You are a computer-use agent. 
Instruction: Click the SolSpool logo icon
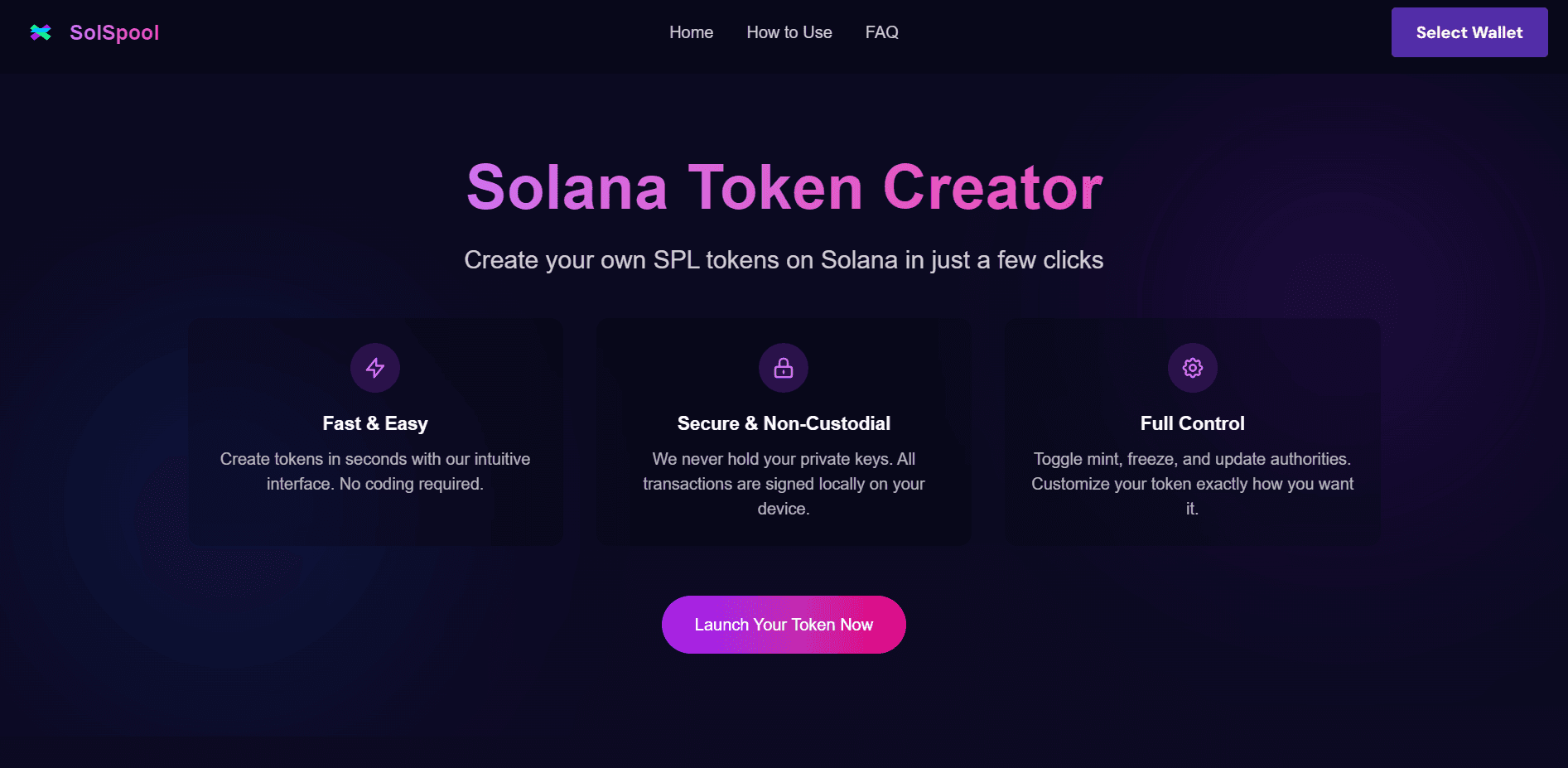pos(41,32)
